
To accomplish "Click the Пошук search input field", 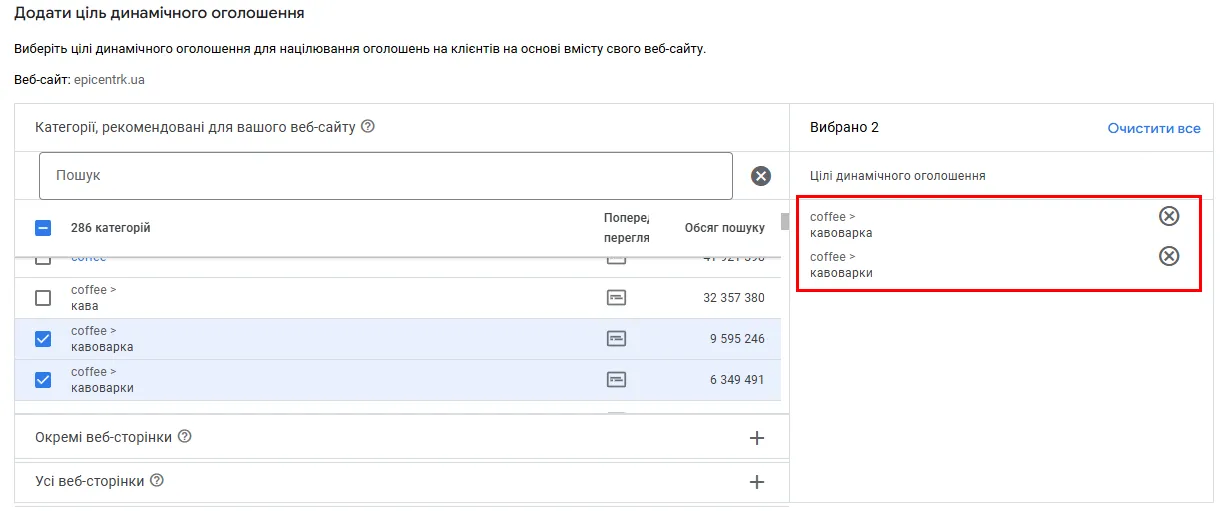I will [385, 176].
